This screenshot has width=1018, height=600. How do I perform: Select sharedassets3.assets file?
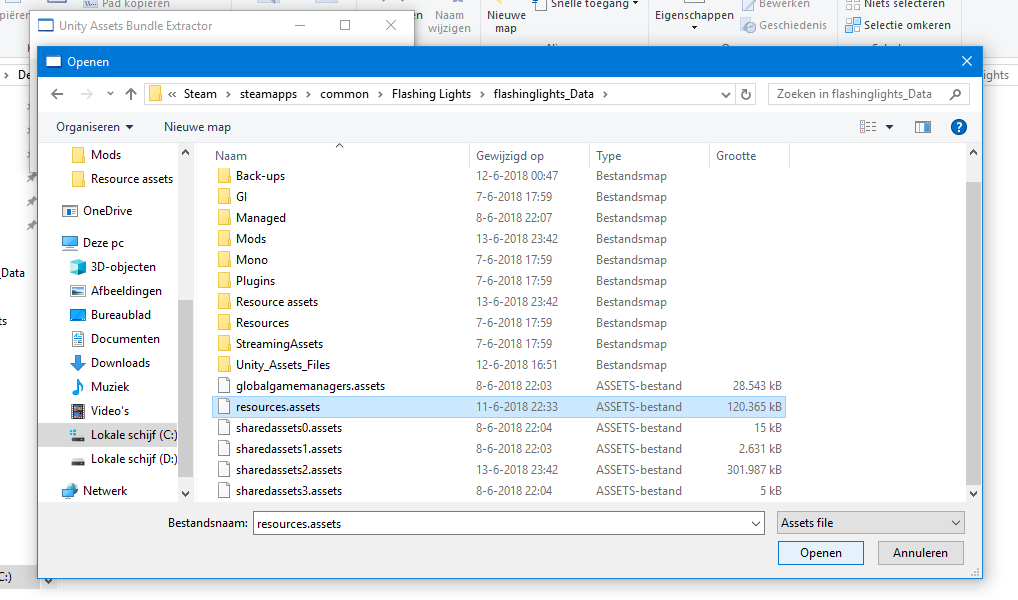[x=289, y=491]
